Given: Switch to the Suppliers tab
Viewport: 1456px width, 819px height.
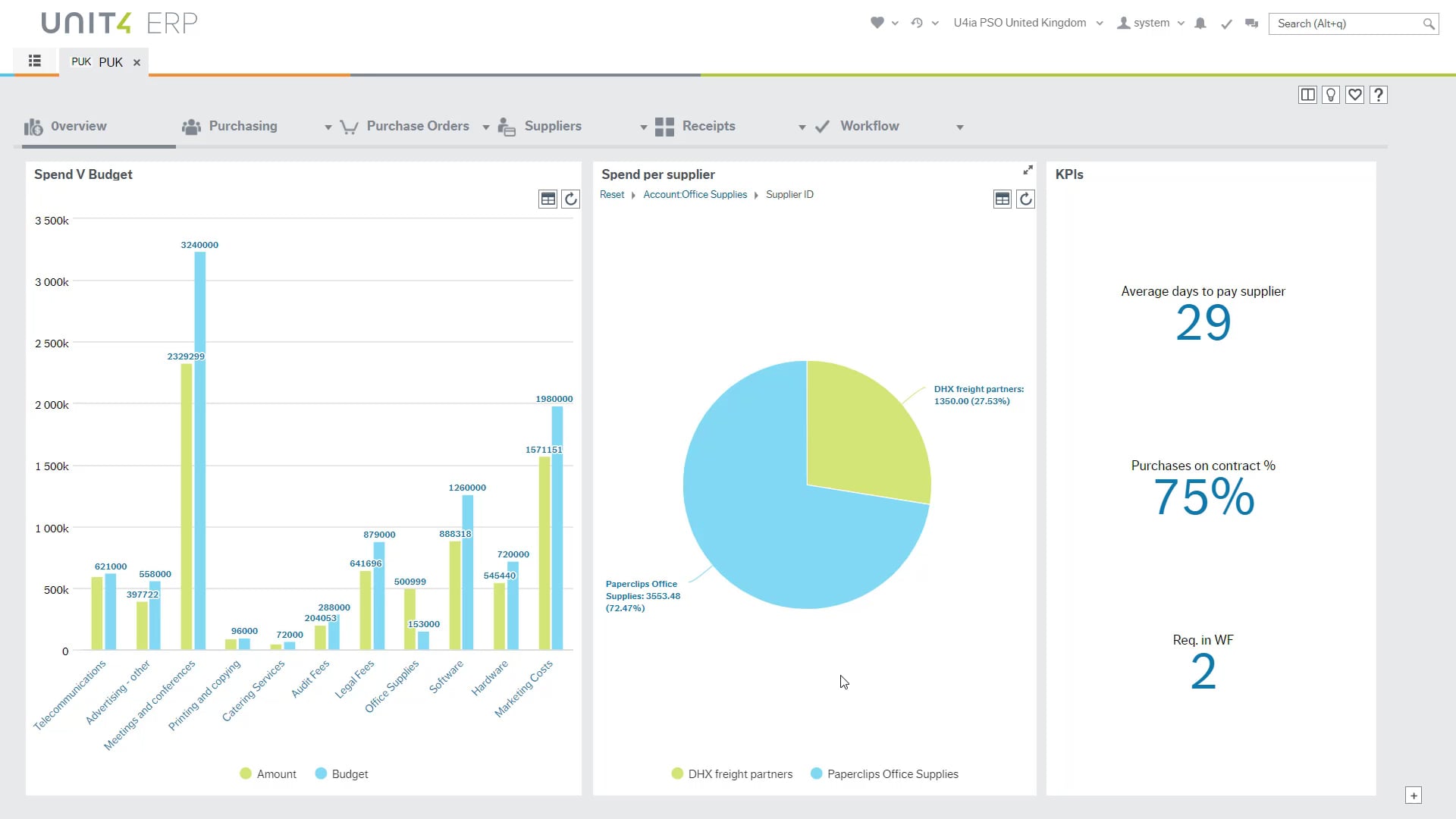Looking at the screenshot, I should point(553,126).
